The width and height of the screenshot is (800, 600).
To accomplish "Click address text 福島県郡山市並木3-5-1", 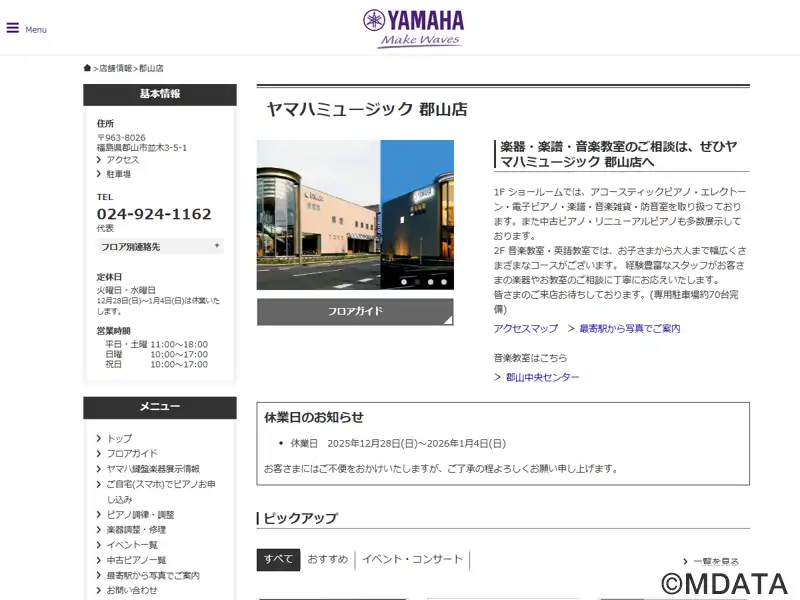I will tap(142, 148).
